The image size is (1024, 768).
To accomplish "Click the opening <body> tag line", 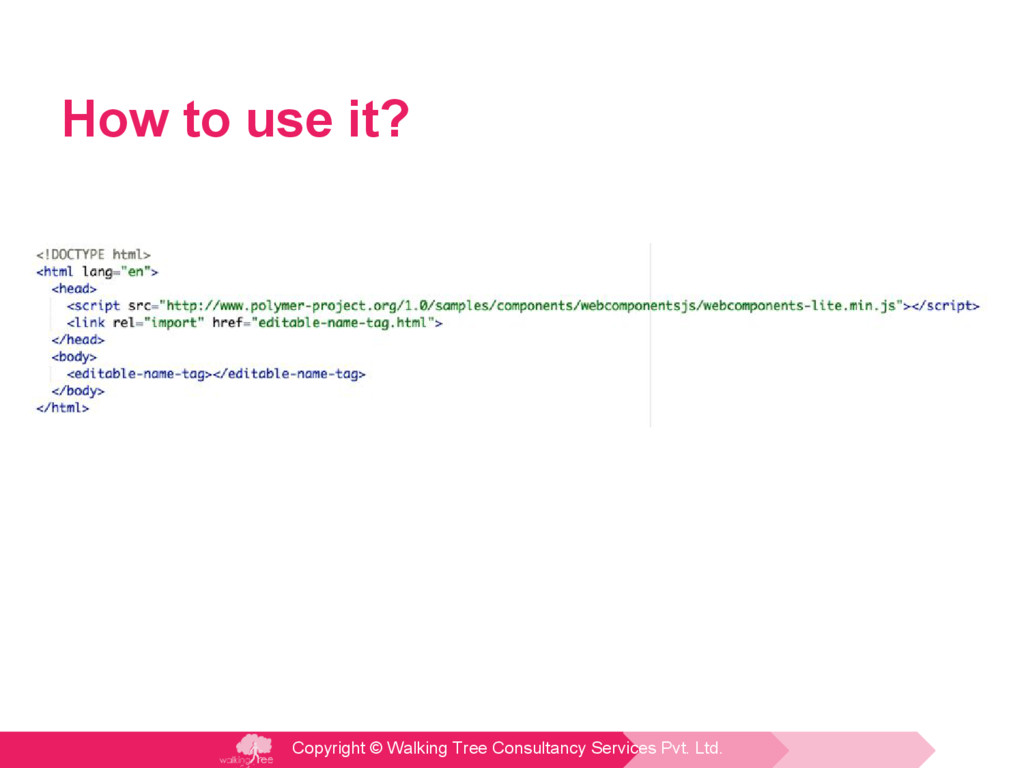I will click(74, 357).
